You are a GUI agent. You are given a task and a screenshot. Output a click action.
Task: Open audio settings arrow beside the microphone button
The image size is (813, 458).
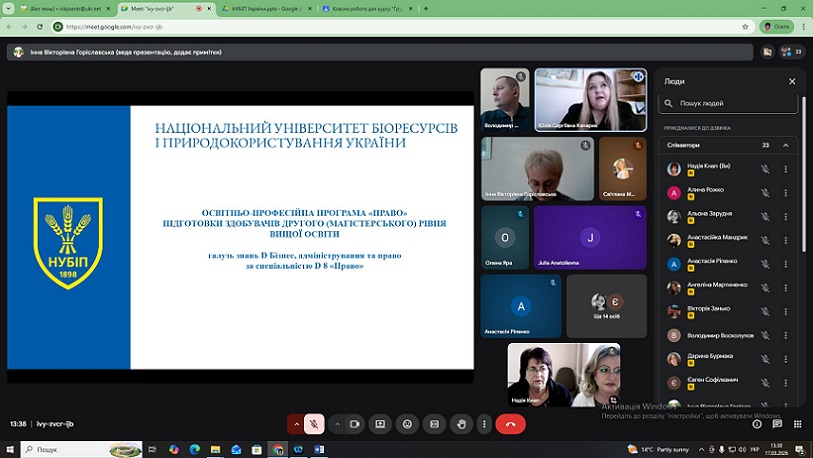296,424
